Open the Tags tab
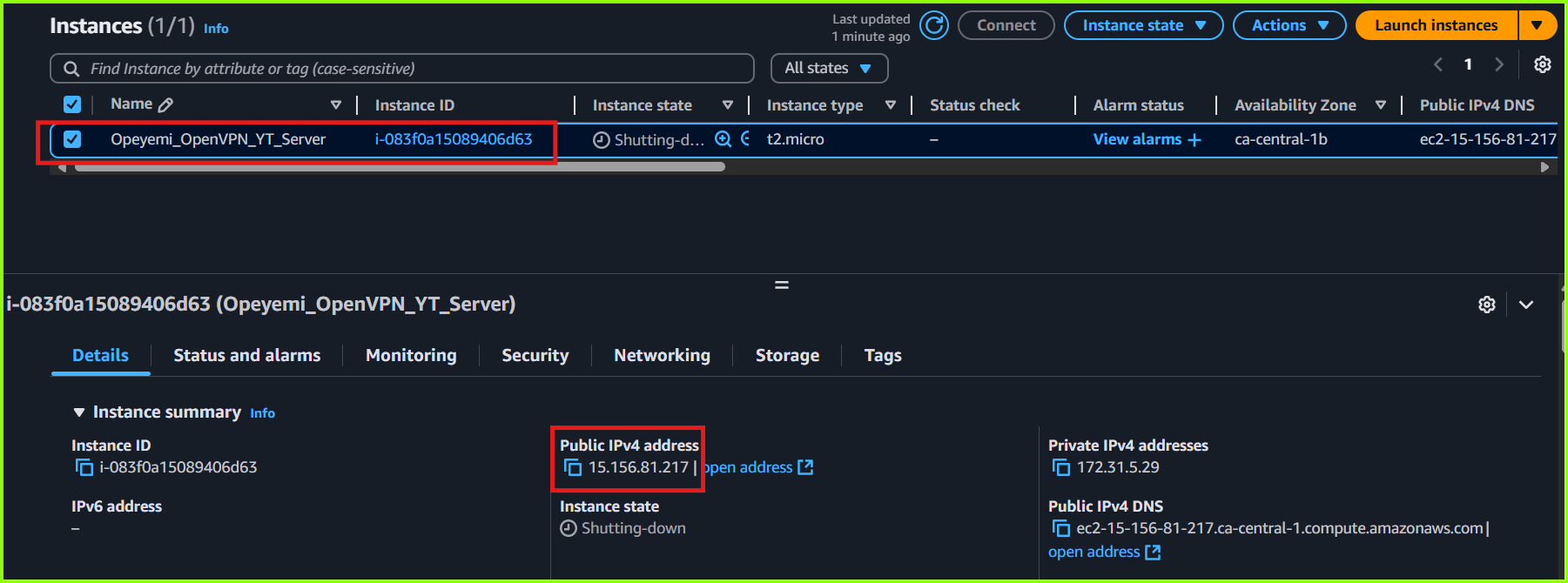Viewport: 1568px width, 583px height. [x=883, y=355]
